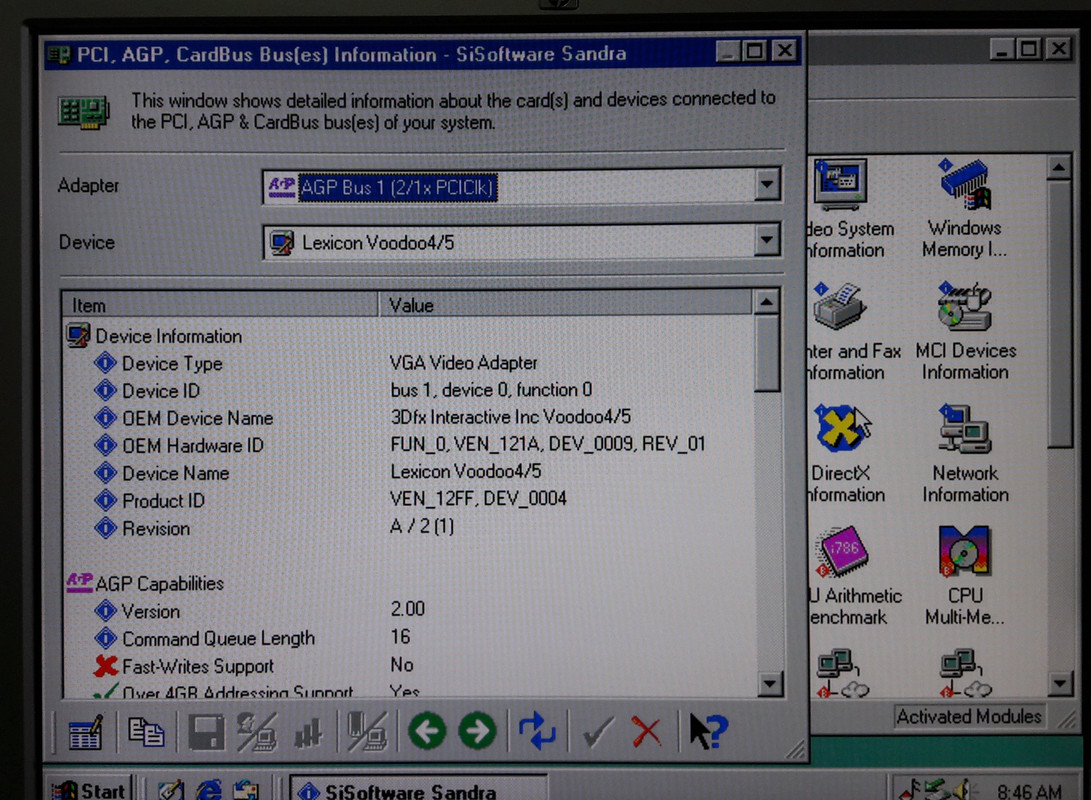Click background window scroll up arrow
This screenshot has width=1091, height=800.
[1059, 168]
